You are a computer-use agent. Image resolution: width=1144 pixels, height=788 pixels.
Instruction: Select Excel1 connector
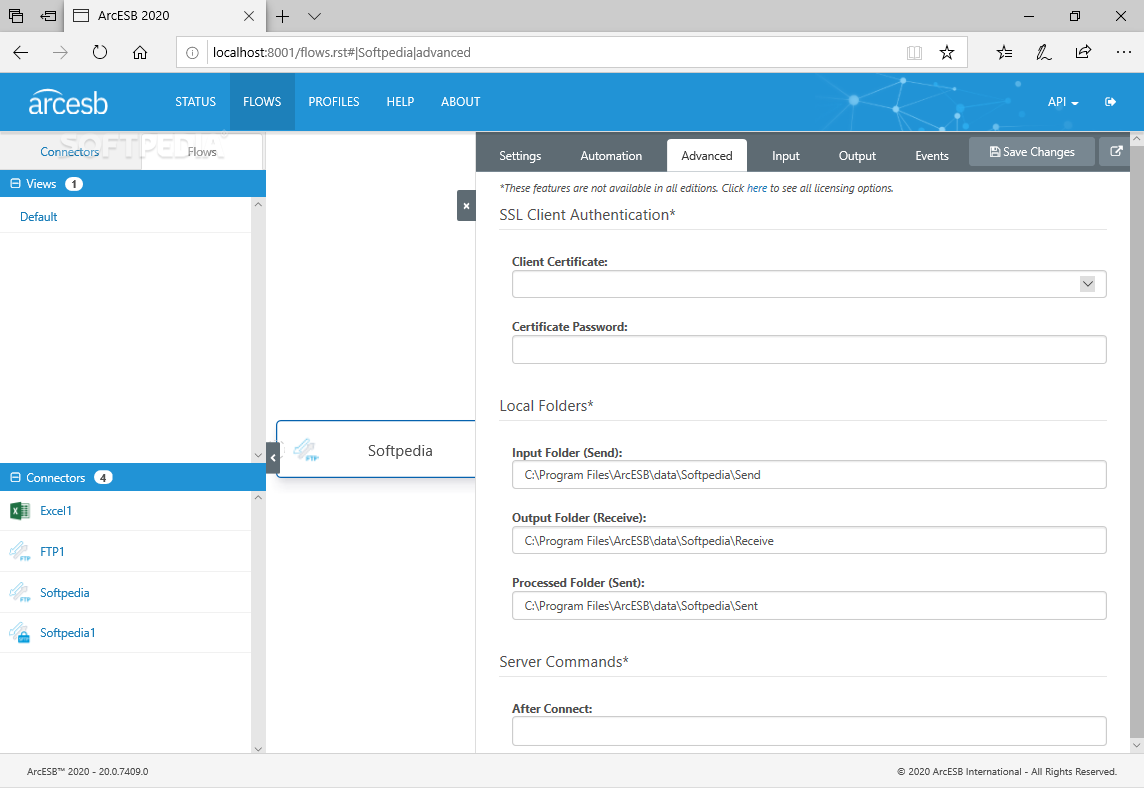tap(55, 511)
